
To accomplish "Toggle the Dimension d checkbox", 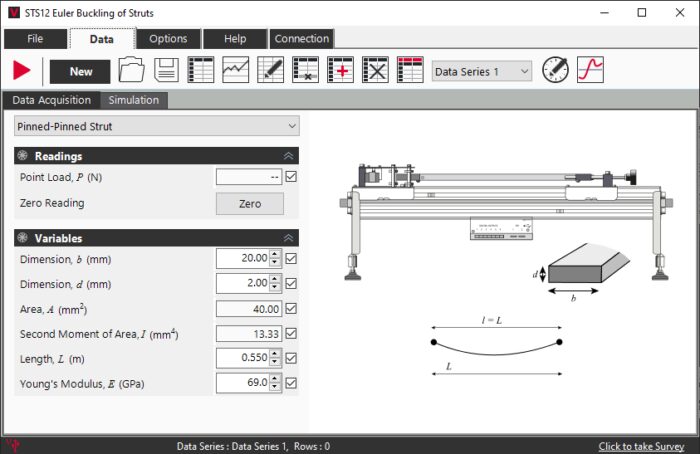I will tap(291, 283).
